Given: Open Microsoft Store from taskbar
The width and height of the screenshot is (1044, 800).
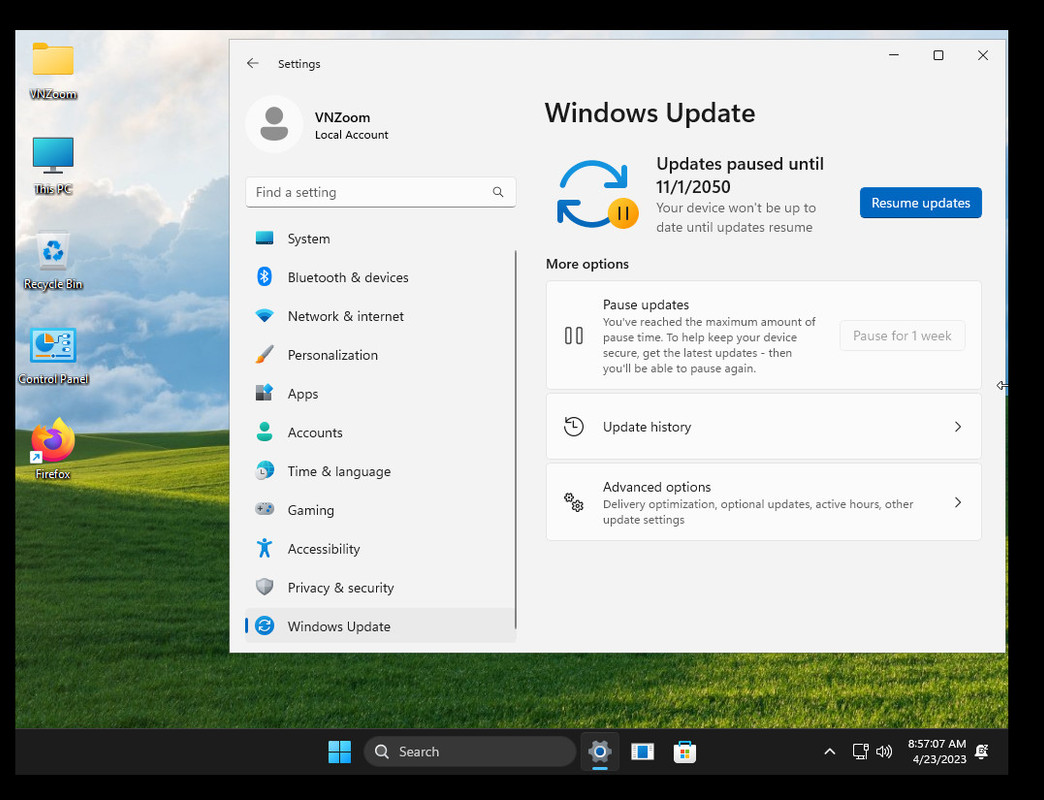Looking at the screenshot, I should coord(684,752).
